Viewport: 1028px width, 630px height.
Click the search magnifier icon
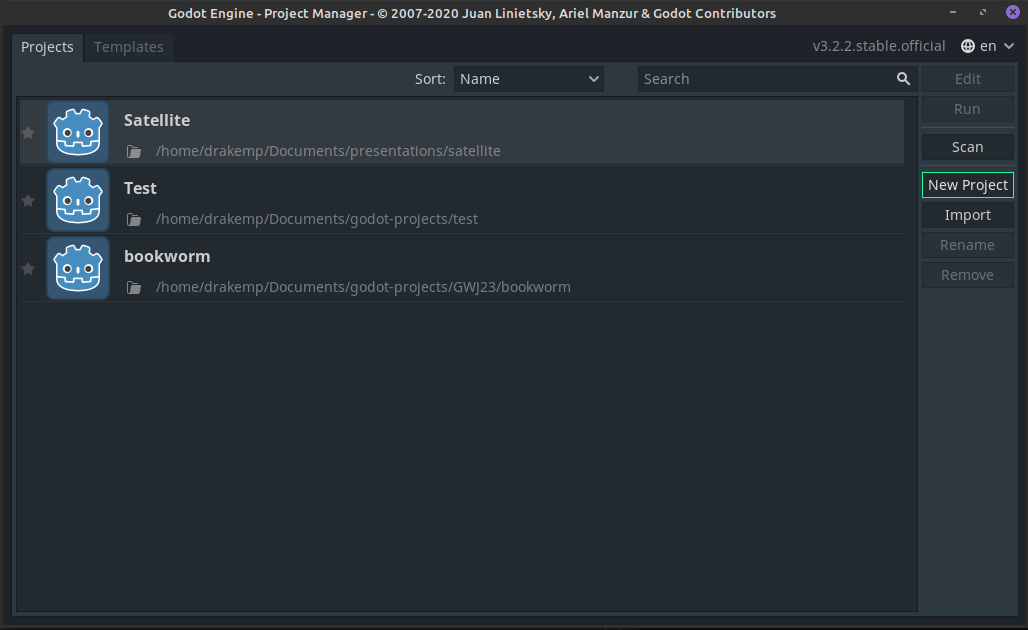[903, 79]
